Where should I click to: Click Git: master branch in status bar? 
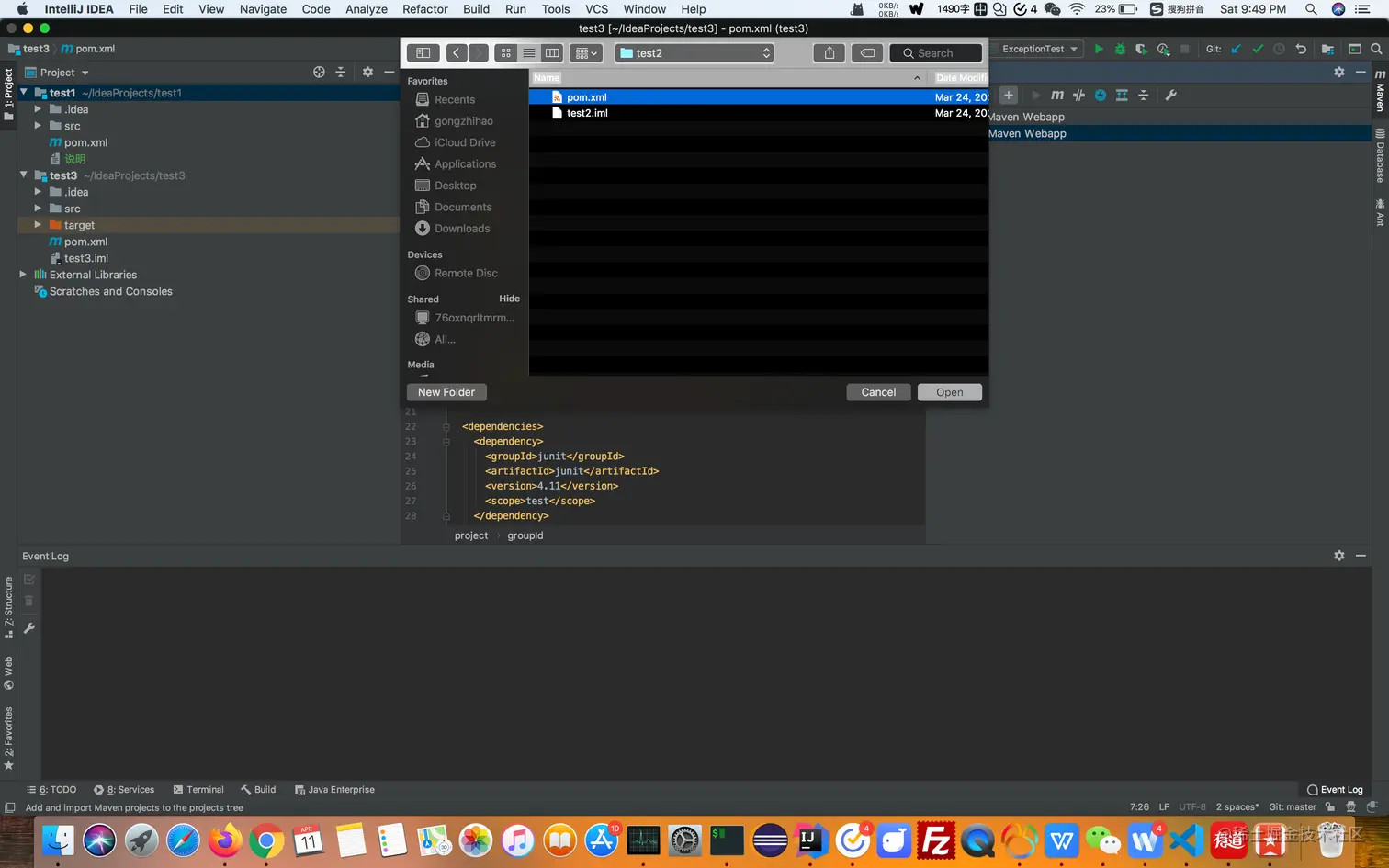pyautogui.click(x=1293, y=807)
